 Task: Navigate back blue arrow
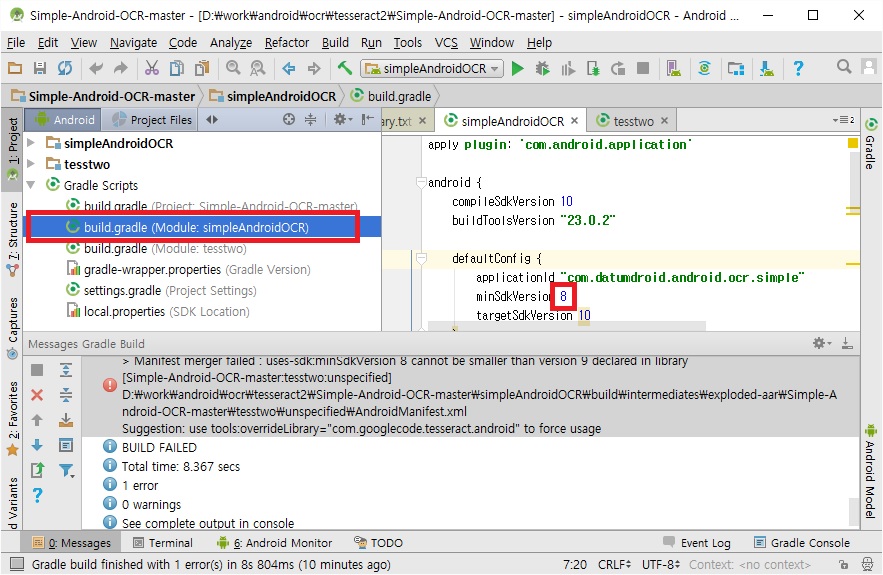pyautogui.click(x=289, y=69)
